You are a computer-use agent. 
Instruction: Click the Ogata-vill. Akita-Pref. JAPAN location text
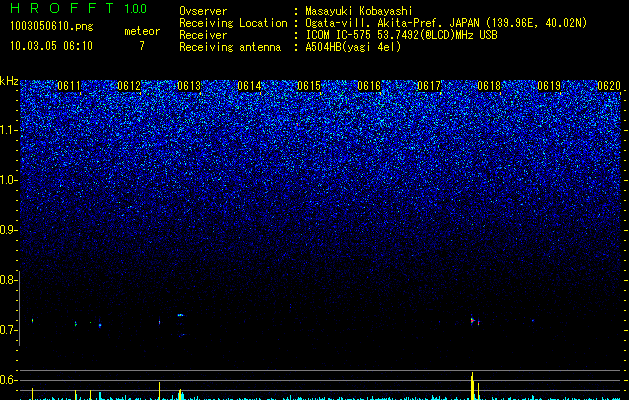coord(446,23)
